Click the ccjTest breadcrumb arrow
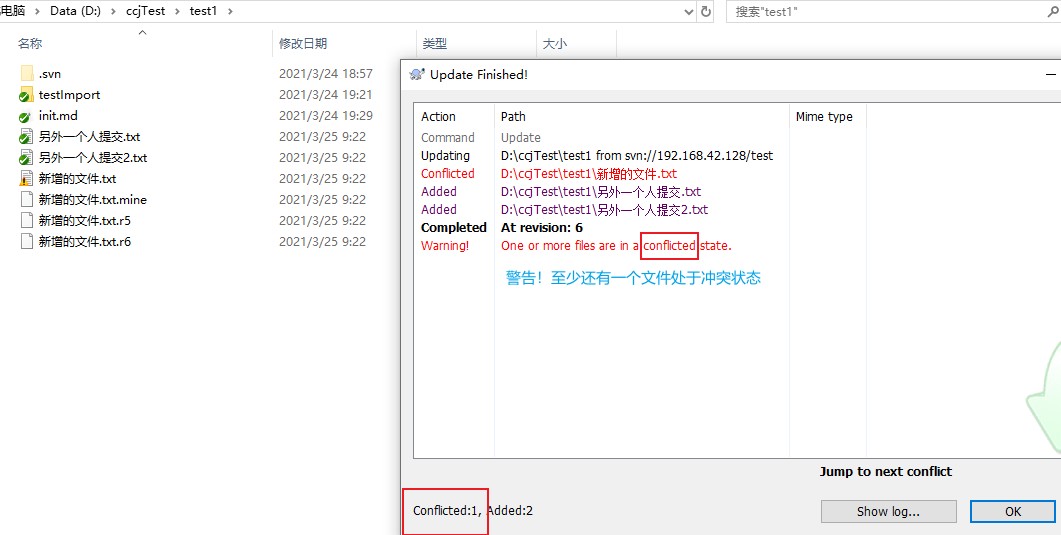Image resolution: width=1061 pixels, height=535 pixels. click(179, 11)
